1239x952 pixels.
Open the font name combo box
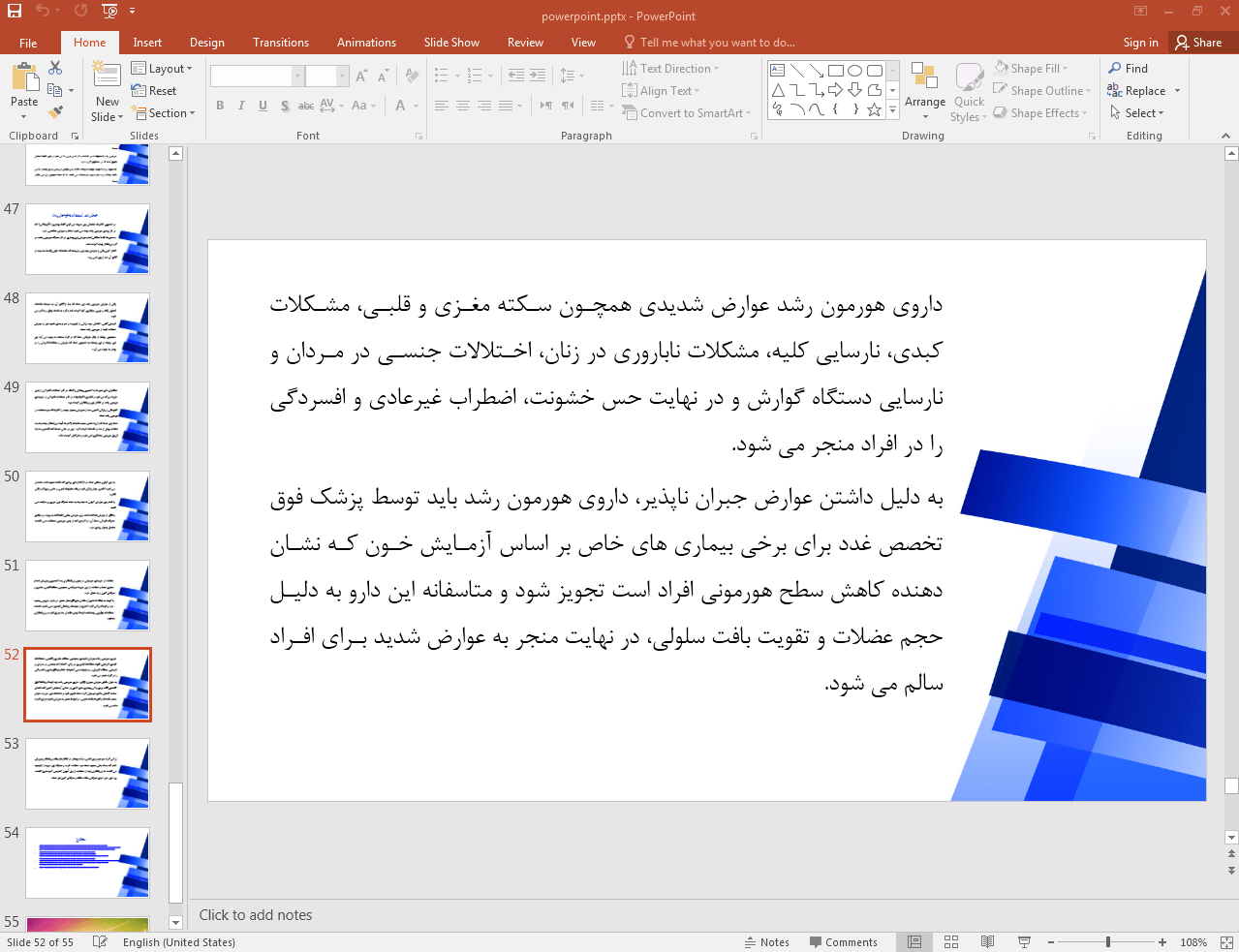pos(257,76)
